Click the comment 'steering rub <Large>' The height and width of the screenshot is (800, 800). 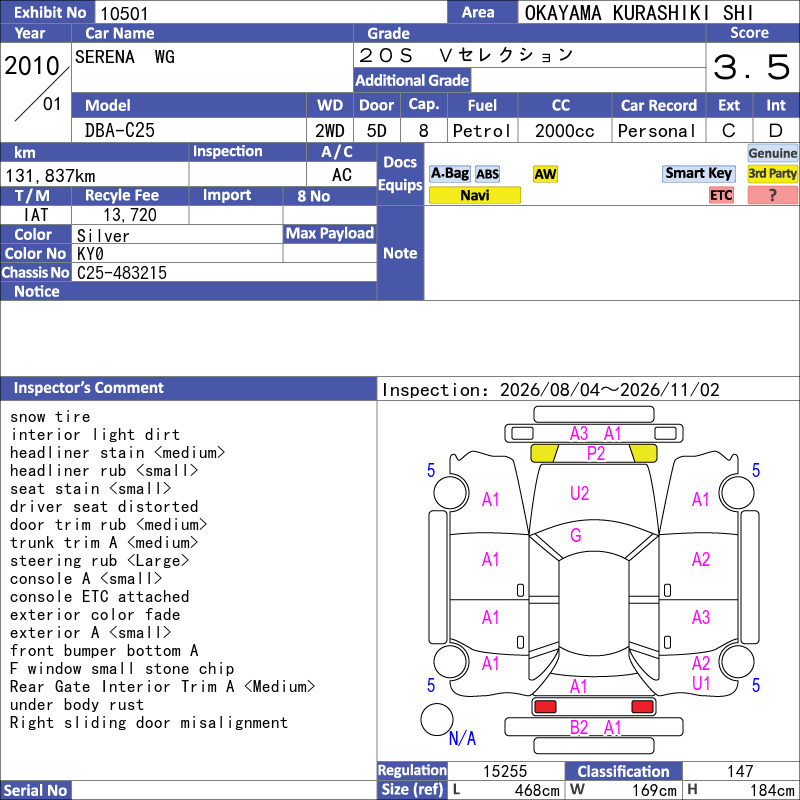click(x=99, y=561)
